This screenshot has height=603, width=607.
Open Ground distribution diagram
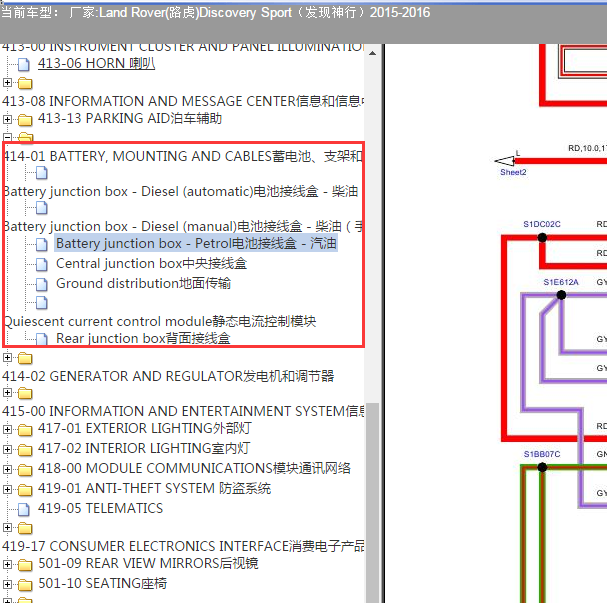[x=144, y=284]
